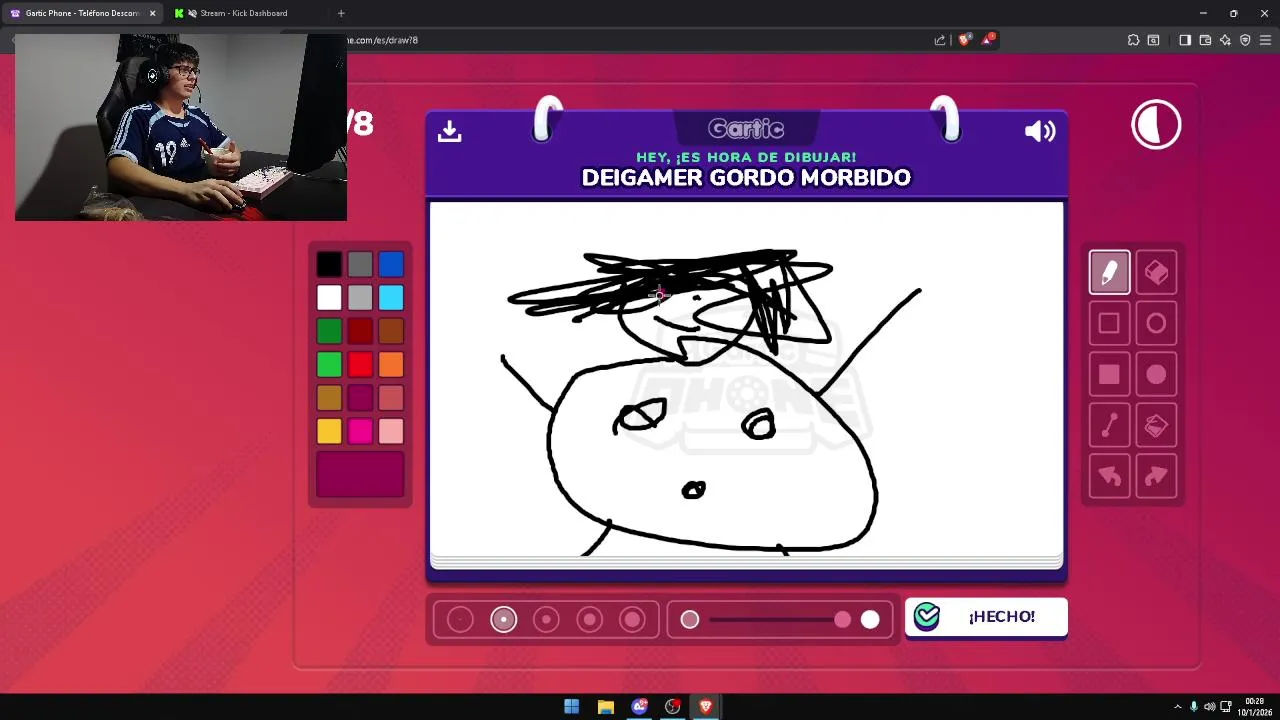Screen dimensions: 1280x720
Task: Open the taskbar clock and date
Action: 1255,707
